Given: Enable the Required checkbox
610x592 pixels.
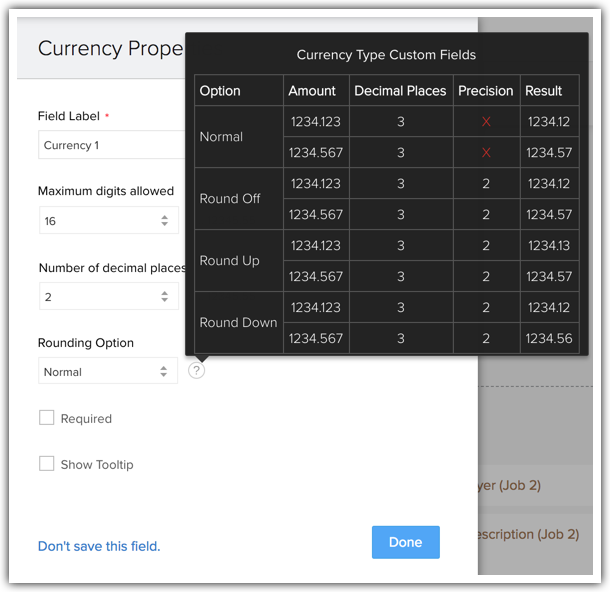Looking at the screenshot, I should pos(47,418).
